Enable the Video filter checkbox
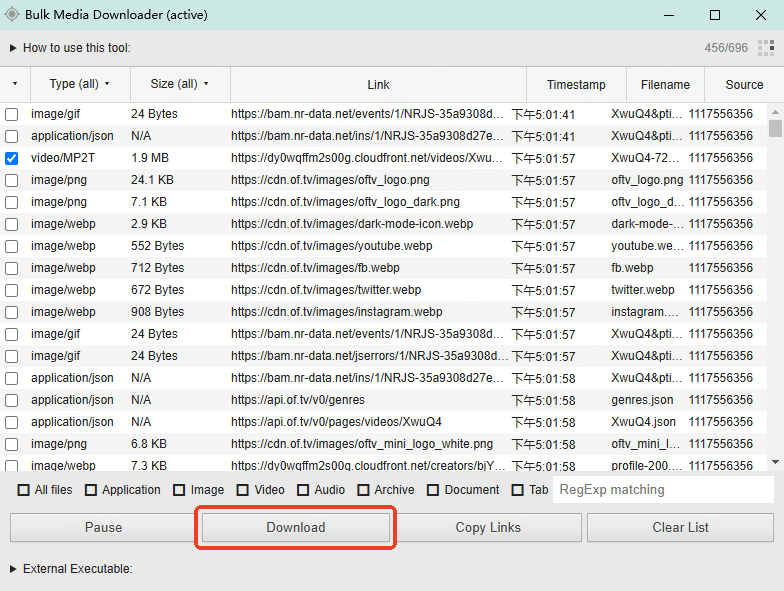Screen dimensions: 784x591 (x=242, y=490)
